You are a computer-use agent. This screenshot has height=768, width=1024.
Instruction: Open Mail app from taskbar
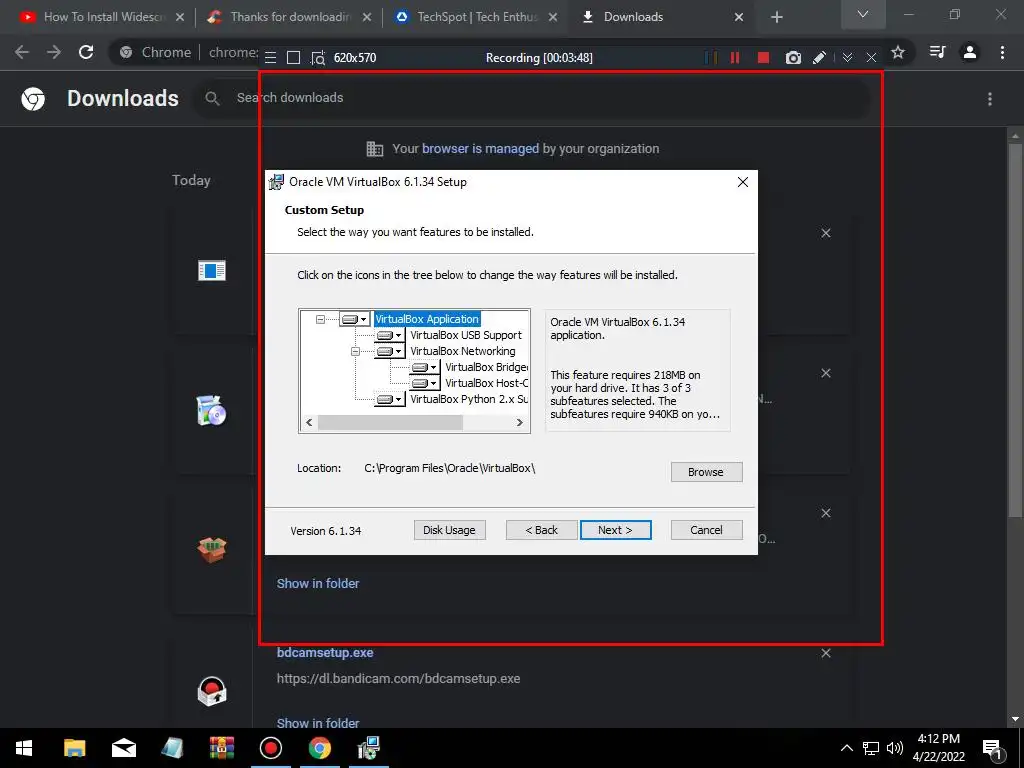(x=123, y=748)
